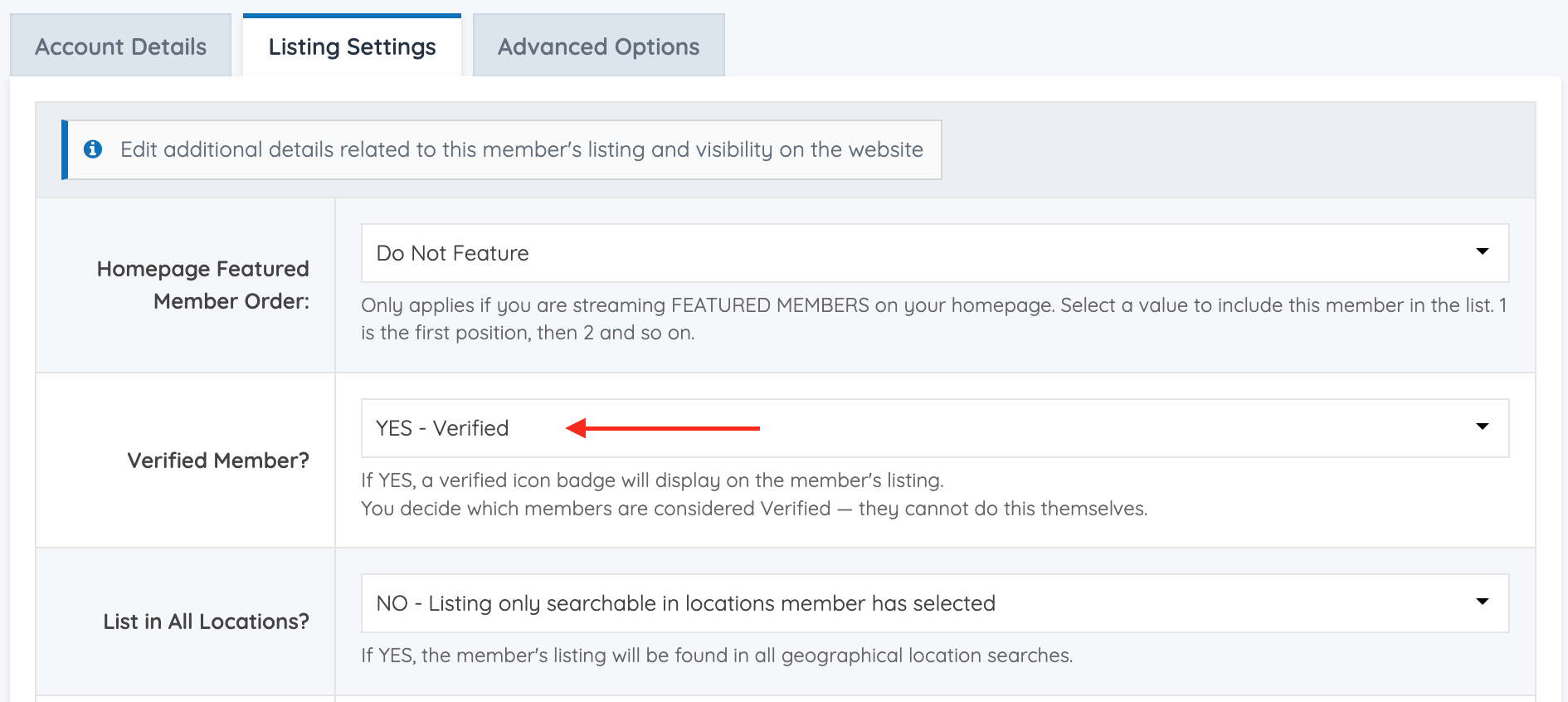Click the red arrow pointing at YES - Verified
Screen dimensions: 1568x702
pyautogui.click(x=662, y=428)
